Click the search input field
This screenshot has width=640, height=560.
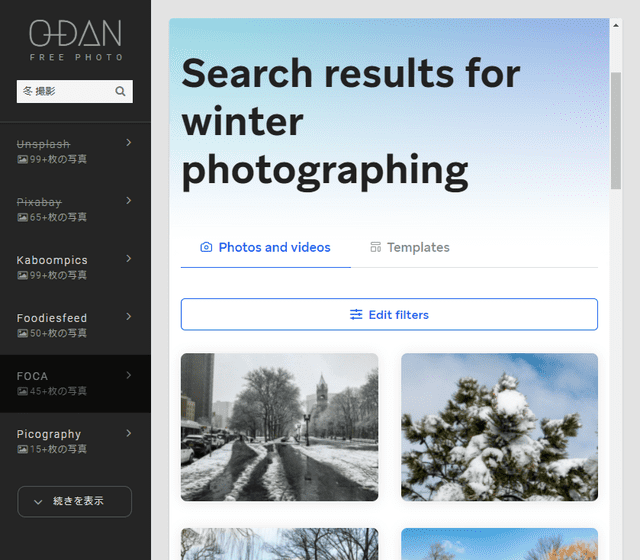65,91
